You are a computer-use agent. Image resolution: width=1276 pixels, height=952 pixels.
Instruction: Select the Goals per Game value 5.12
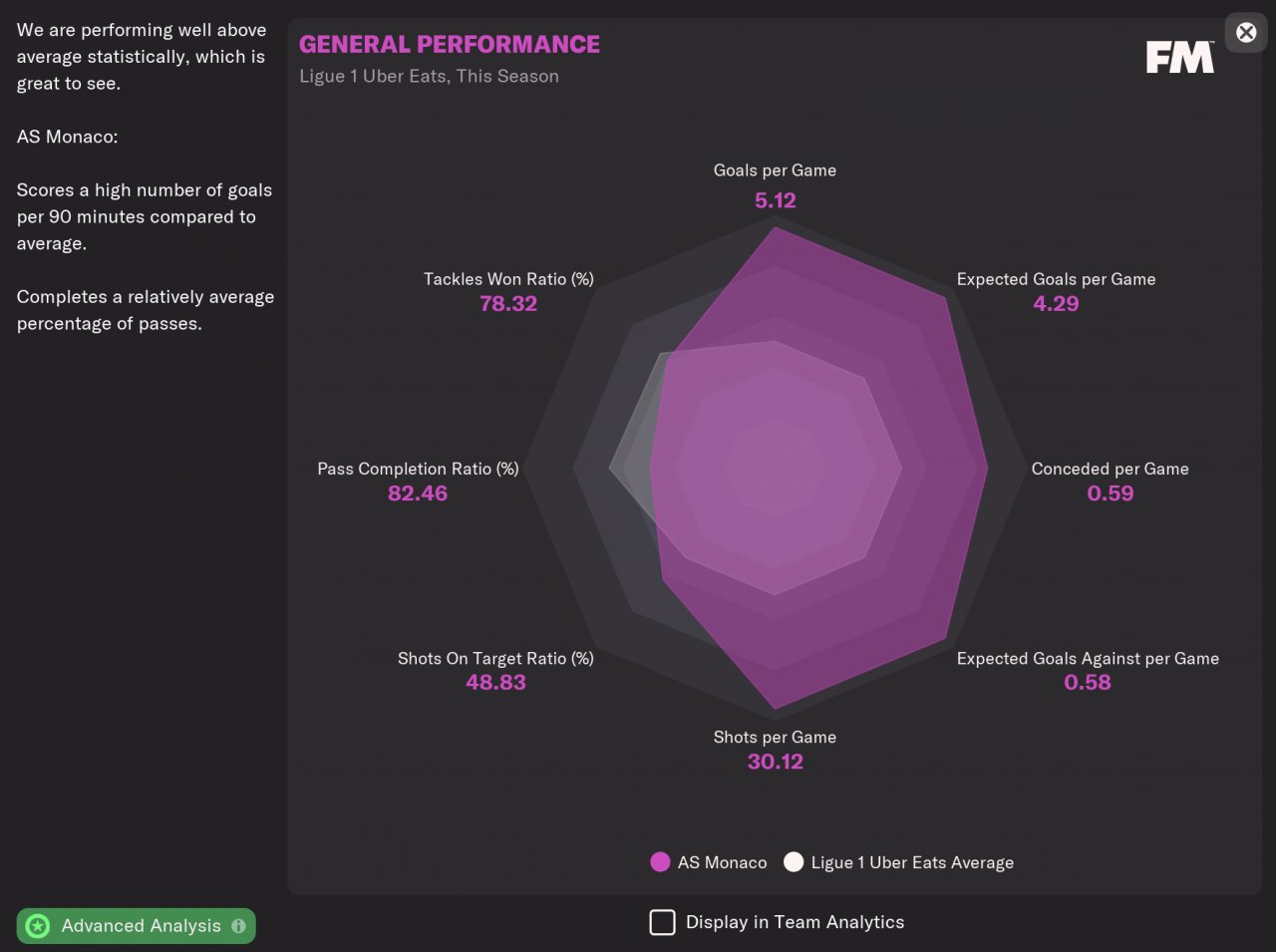[x=775, y=200]
